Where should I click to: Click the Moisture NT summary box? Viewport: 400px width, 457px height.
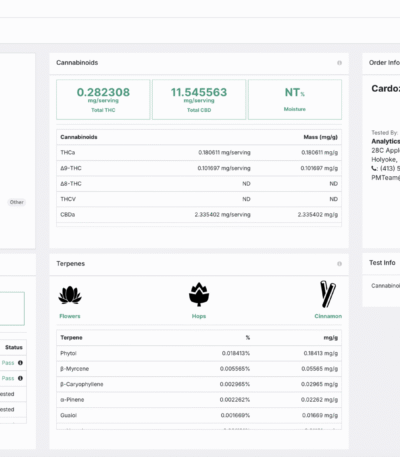pos(295,99)
